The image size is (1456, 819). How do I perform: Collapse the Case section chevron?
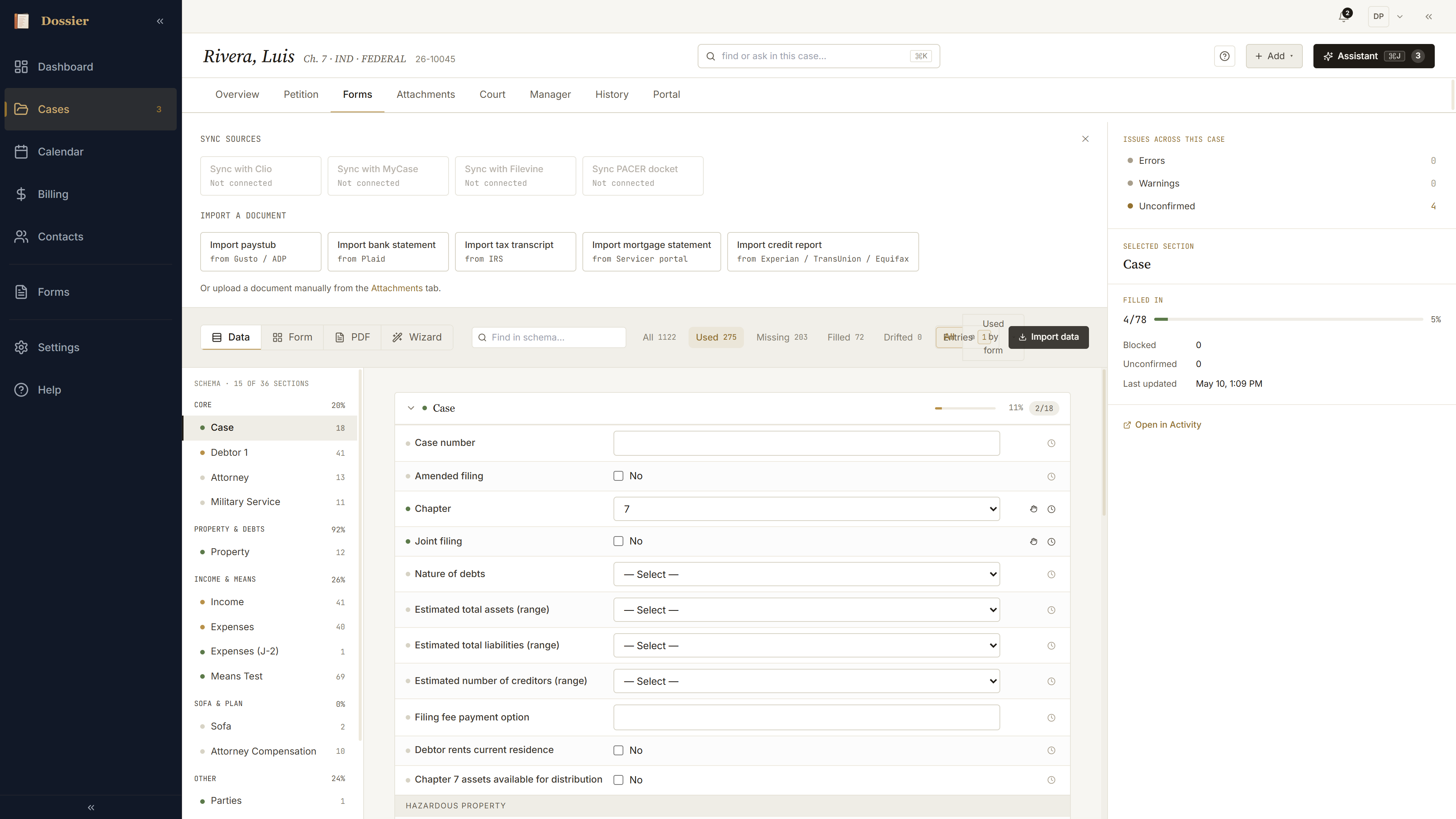pos(411,408)
